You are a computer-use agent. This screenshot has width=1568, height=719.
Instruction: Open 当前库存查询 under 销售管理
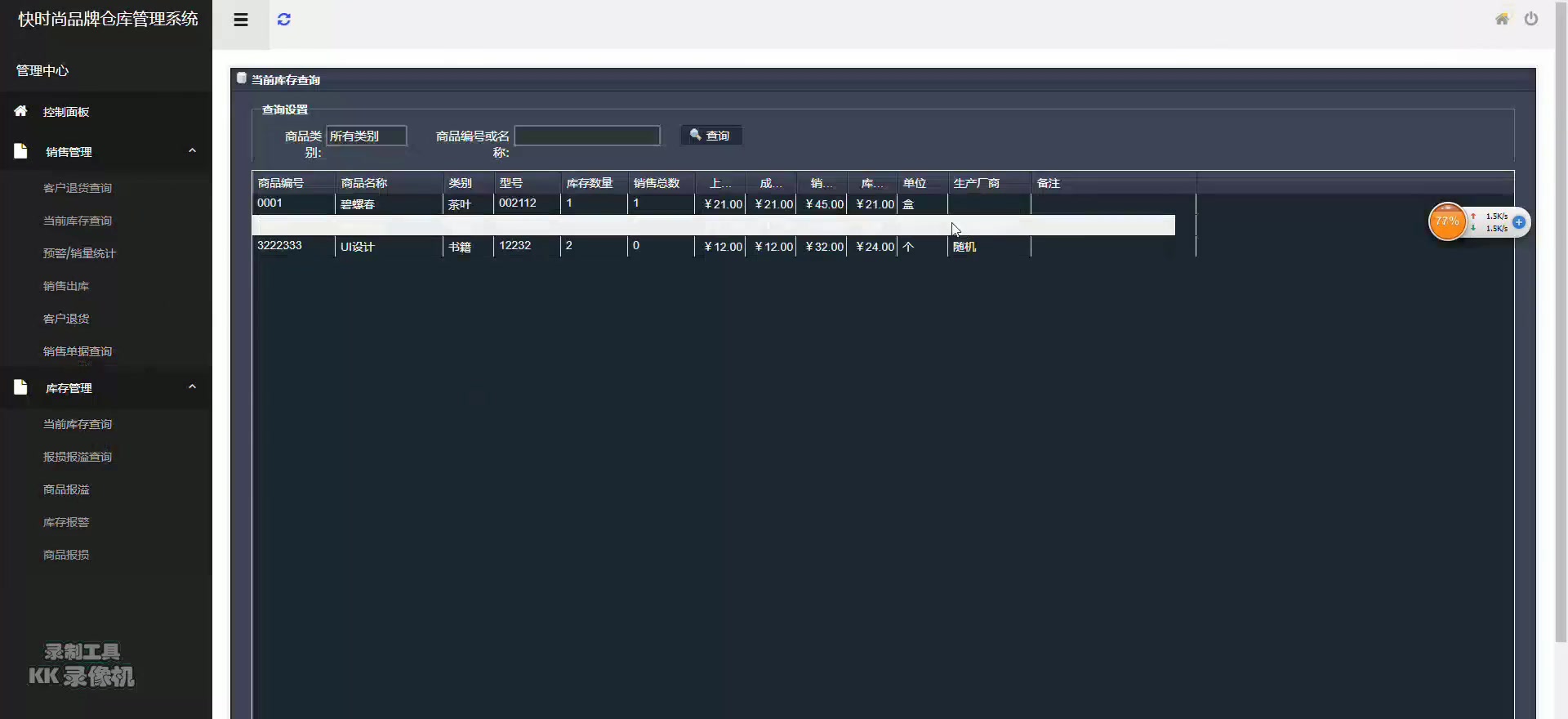coord(78,221)
